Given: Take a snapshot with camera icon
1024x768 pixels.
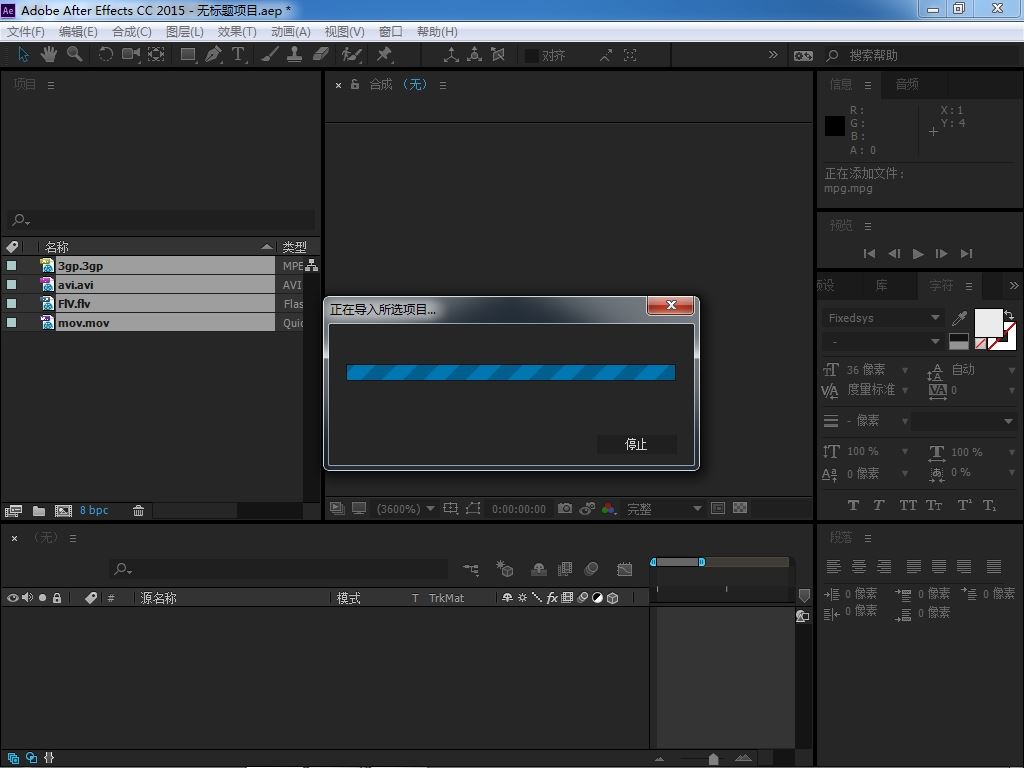Looking at the screenshot, I should click(x=565, y=508).
